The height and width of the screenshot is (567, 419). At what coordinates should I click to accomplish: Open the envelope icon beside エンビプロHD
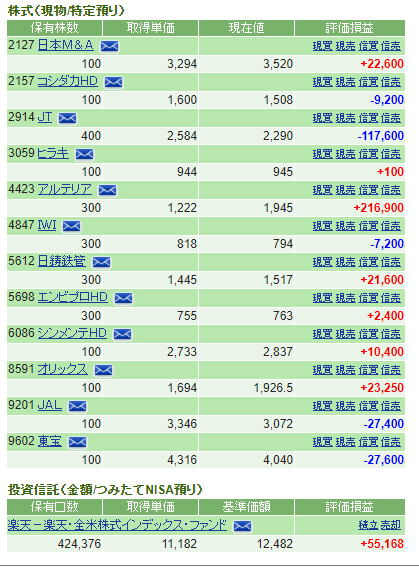[x=123, y=298]
